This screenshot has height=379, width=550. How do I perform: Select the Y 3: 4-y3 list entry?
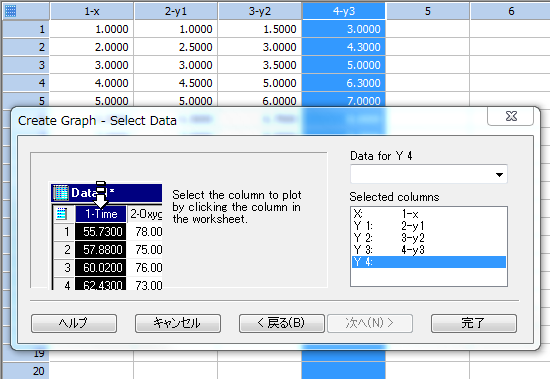click(x=429, y=250)
